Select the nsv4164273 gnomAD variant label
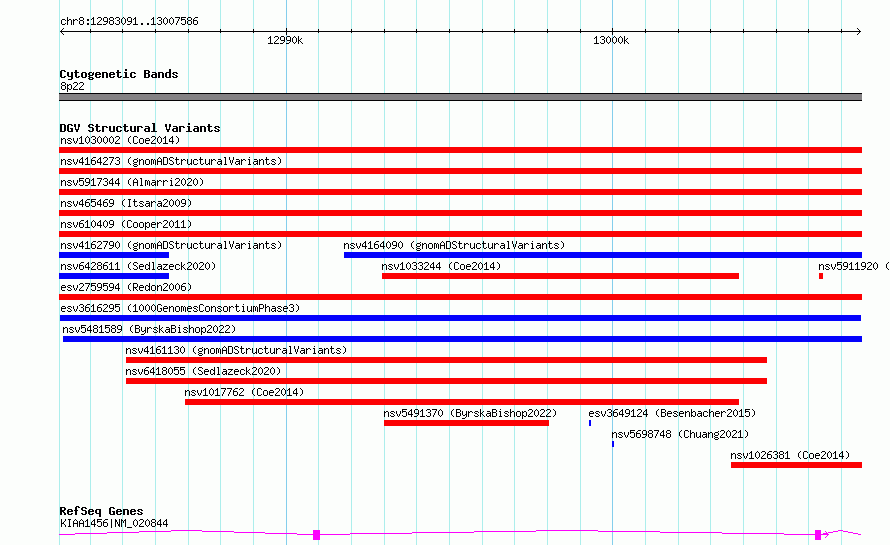Viewport: 890px width, 545px height. (171, 161)
